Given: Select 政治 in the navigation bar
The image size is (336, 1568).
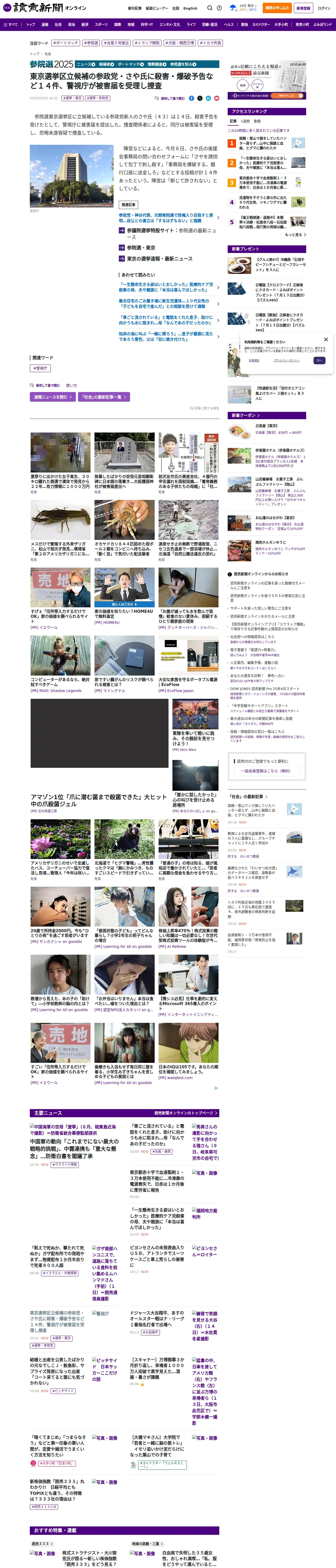Looking at the screenshot, I should pyautogui.click(x=71, y=25).
